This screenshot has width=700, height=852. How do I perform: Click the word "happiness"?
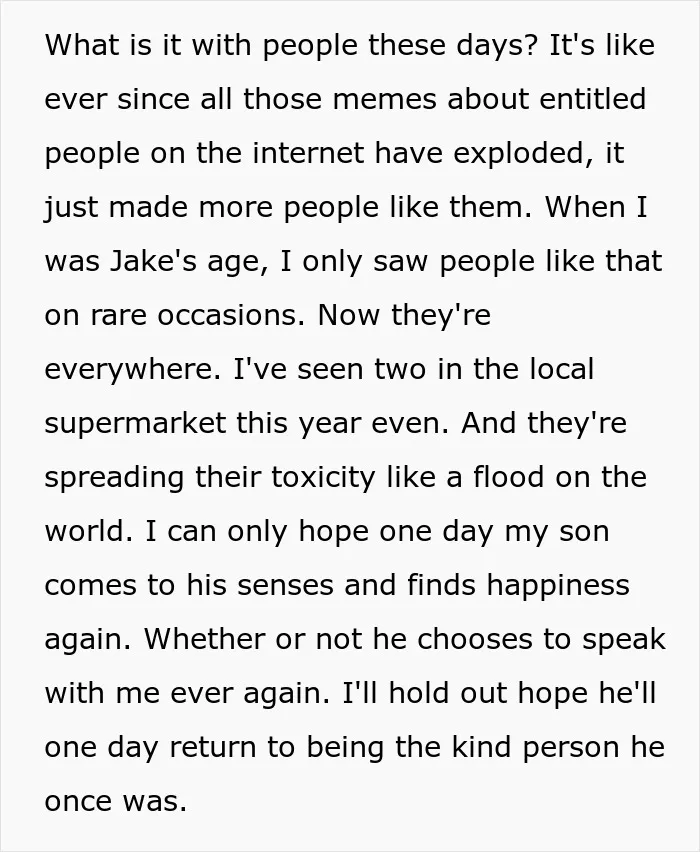click(x=558, y=586)
